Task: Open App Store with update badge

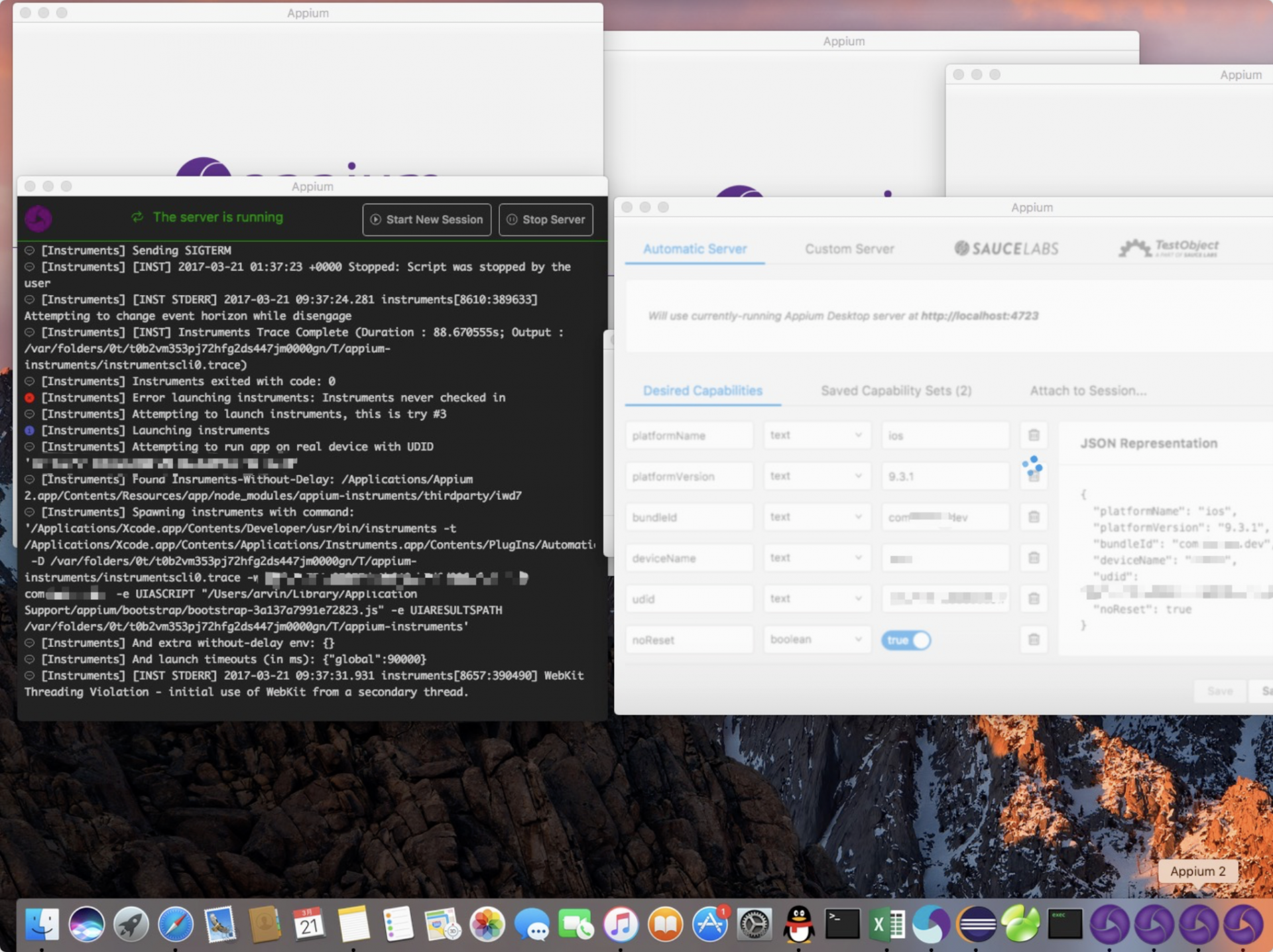Action: [x=710, y=923]
